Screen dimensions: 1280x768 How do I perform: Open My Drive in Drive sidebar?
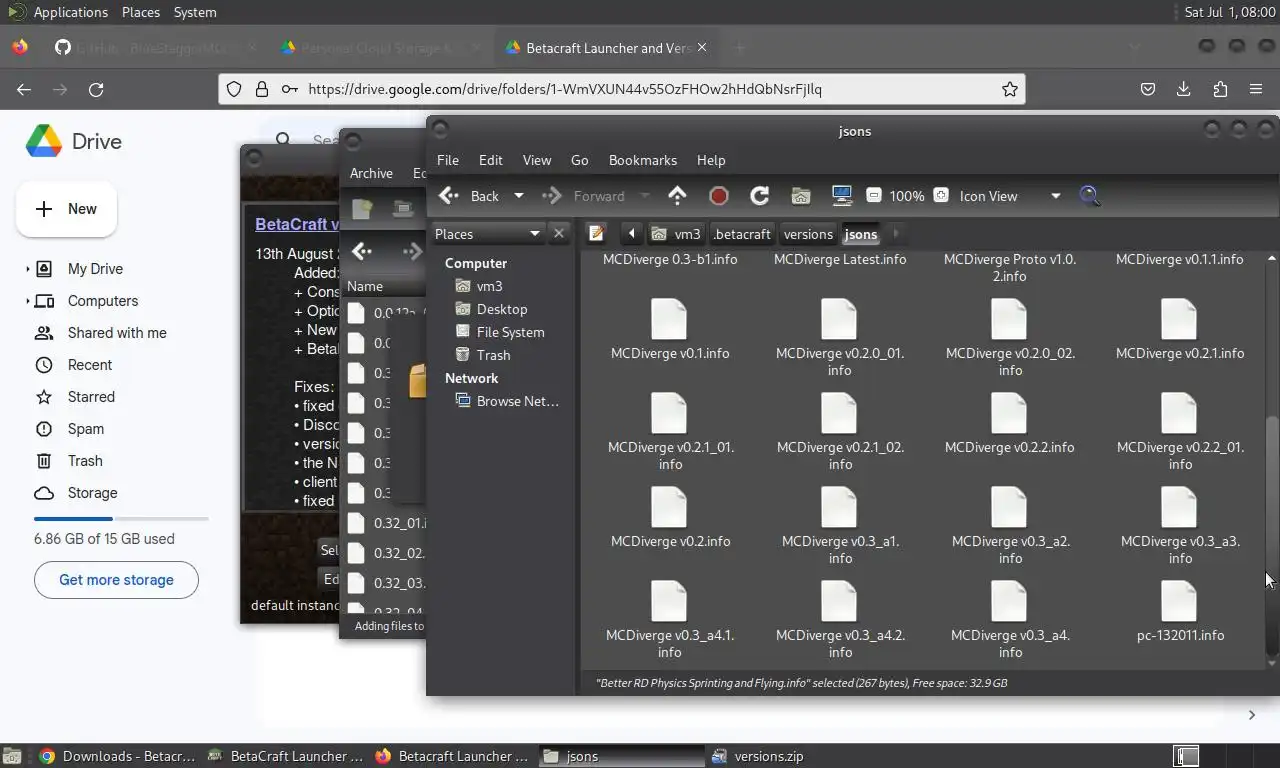(95, 269)
